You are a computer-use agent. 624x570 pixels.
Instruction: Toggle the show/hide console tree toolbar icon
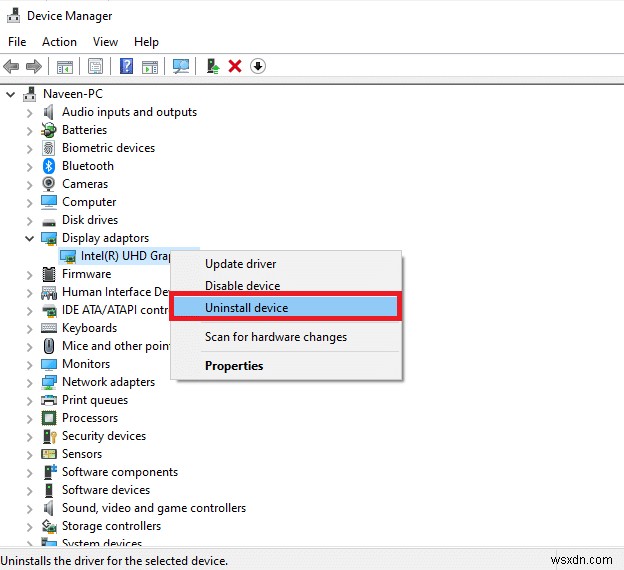[64, 66]
